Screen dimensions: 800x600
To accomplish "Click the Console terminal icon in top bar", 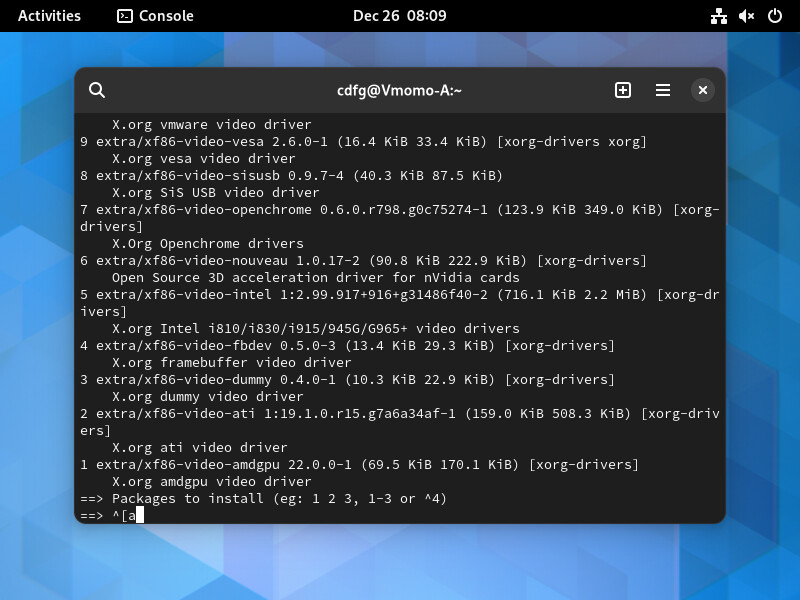I will click(125, 16).
